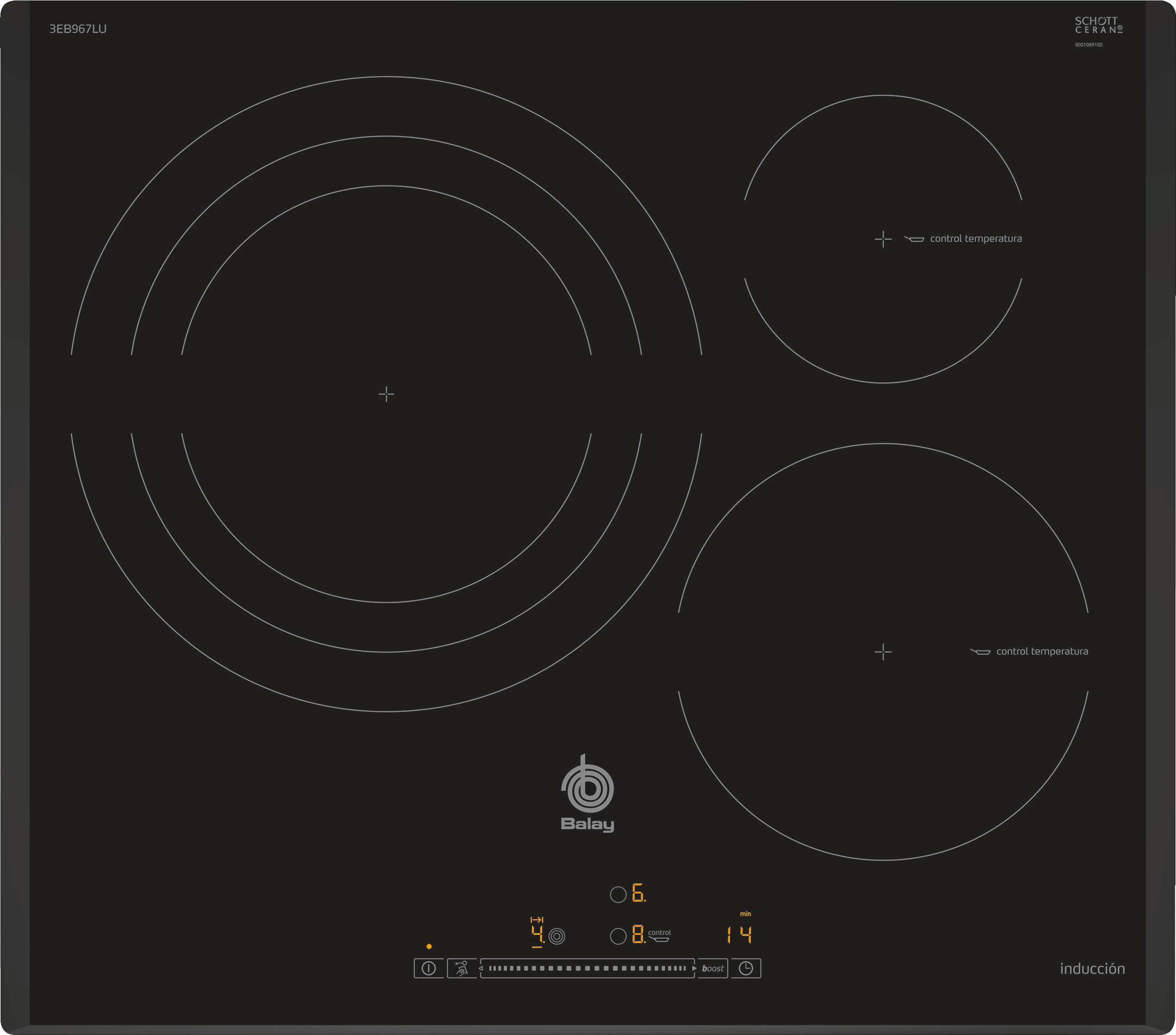Tap the main power on/off button

[429, 968]
